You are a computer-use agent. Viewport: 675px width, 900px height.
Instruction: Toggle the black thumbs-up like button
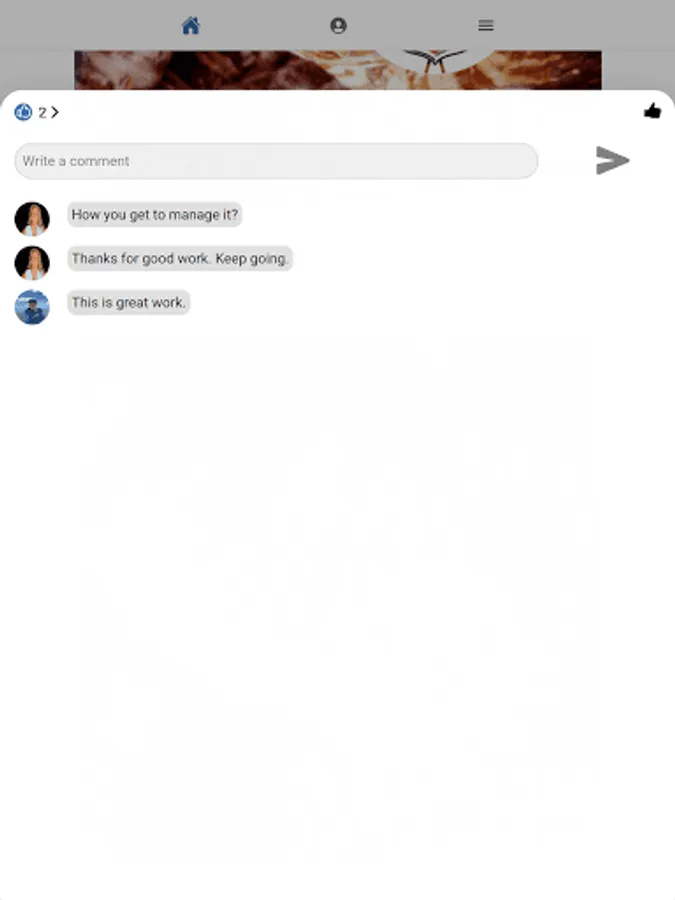coord(652,111)
